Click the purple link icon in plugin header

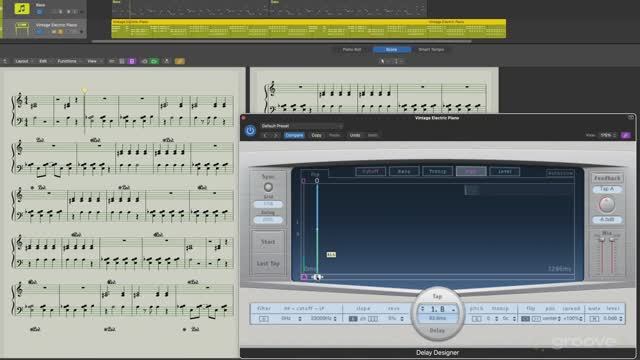click(626, 135)
